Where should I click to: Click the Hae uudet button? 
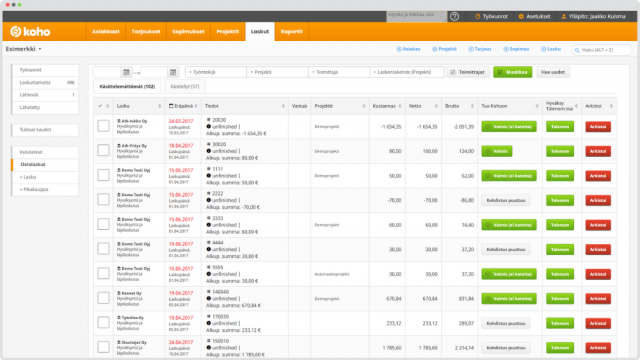(x=553, y=72)
